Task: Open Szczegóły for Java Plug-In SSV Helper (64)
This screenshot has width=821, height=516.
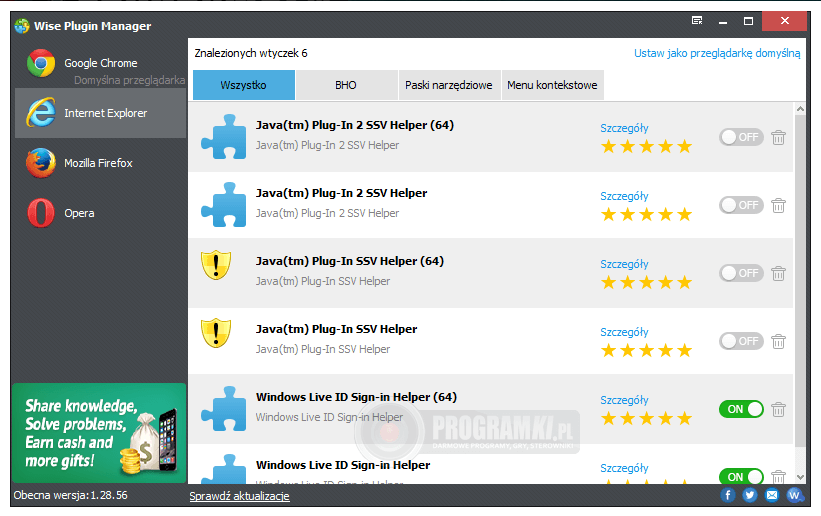Action: click(x=624, y=265)
